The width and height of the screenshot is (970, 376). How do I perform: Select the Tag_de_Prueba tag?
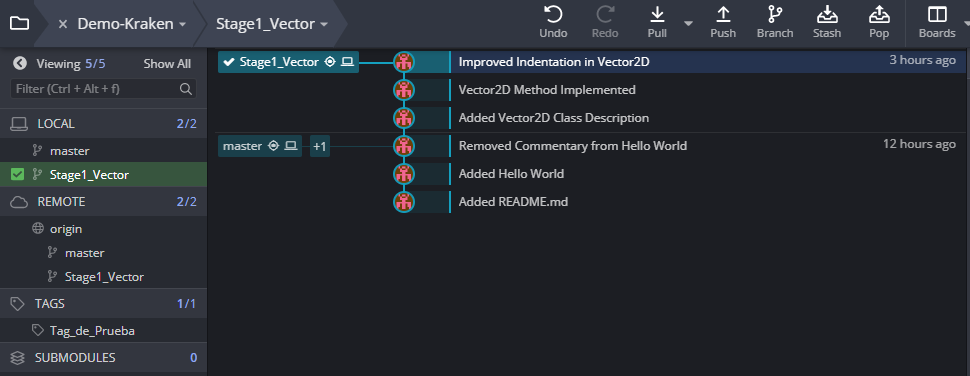(92, 331)
